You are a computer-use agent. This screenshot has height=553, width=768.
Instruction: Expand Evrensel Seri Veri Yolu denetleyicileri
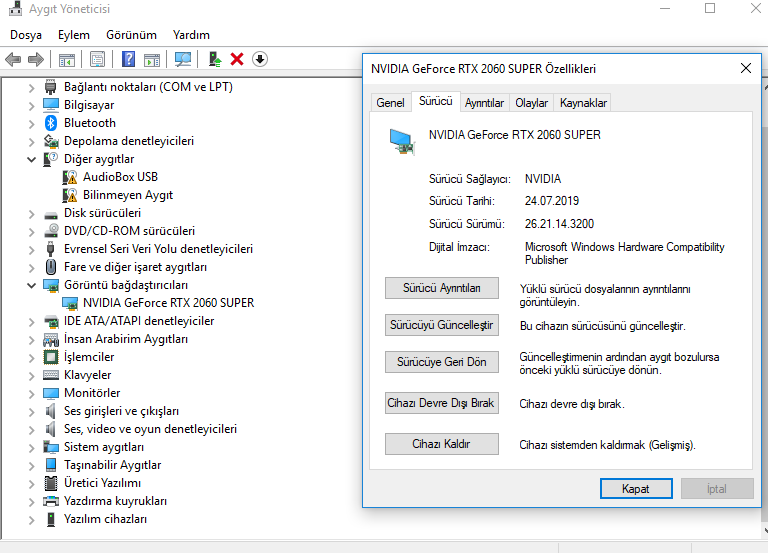pyautogui.click(x=31, y=250)
